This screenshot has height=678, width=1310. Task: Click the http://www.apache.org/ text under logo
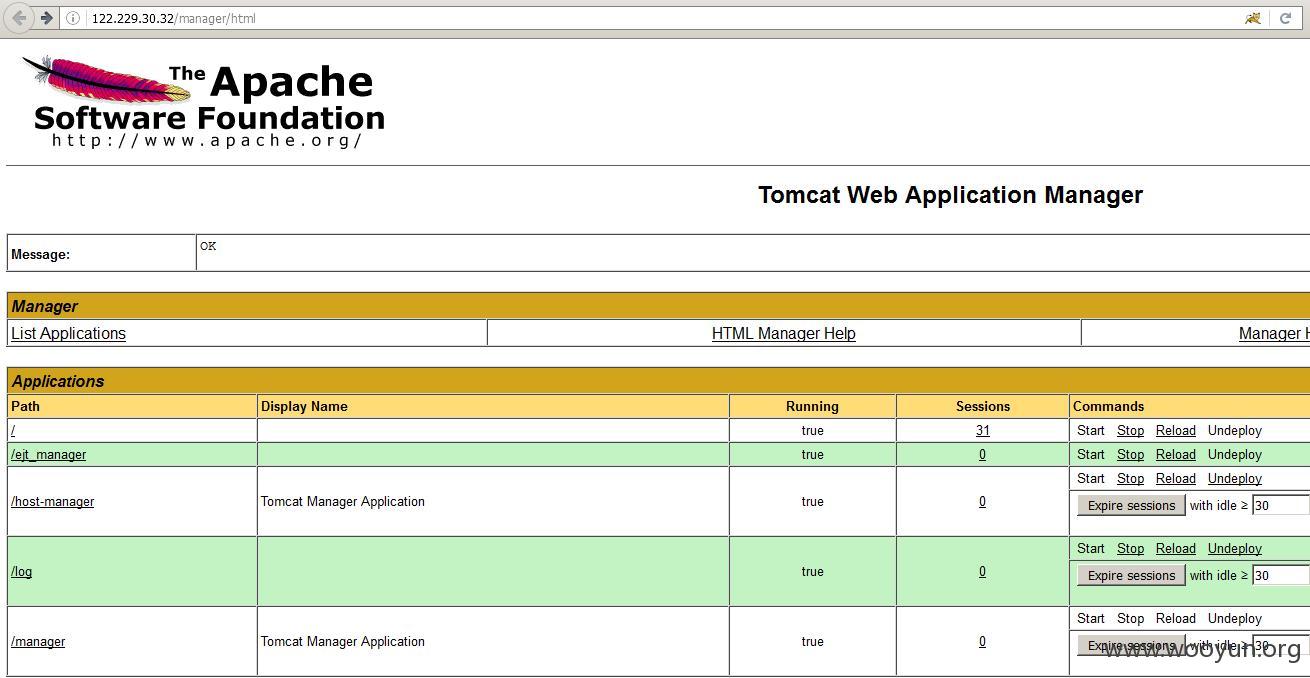207,140
